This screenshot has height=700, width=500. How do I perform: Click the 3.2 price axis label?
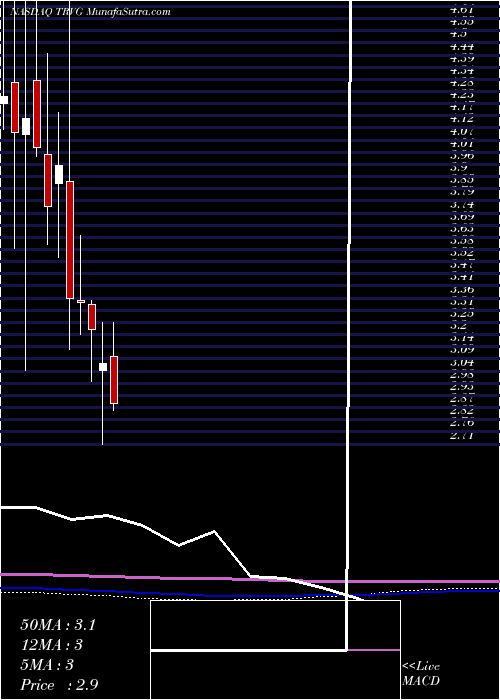pos(459,326)
